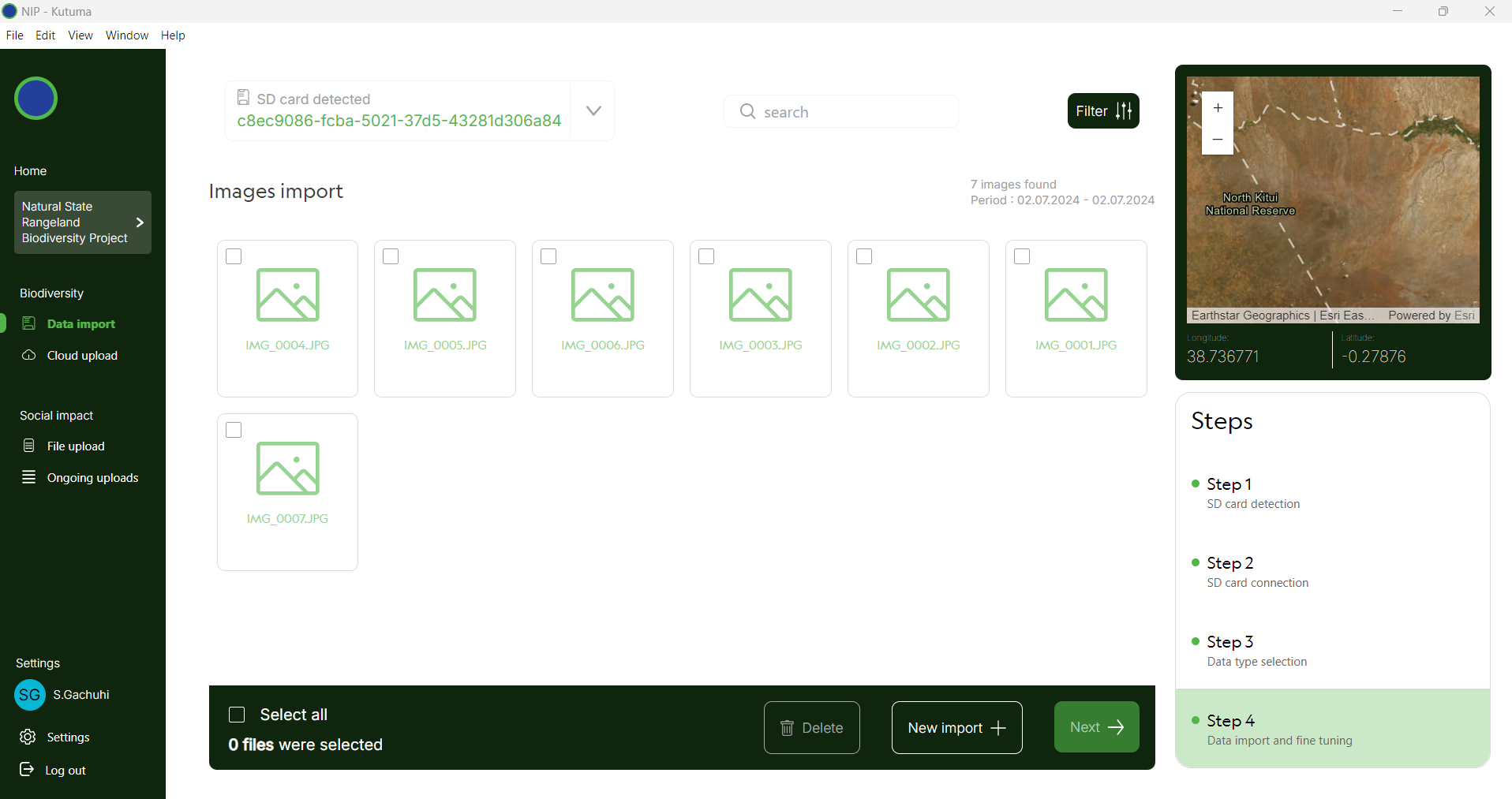Tick the Select all checkbox
The height and width of the screenshot is (799, 1512).
[237, 715]
